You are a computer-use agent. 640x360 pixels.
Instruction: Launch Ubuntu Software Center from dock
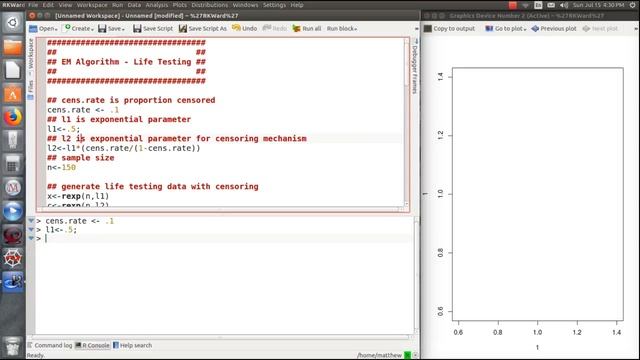13,94
